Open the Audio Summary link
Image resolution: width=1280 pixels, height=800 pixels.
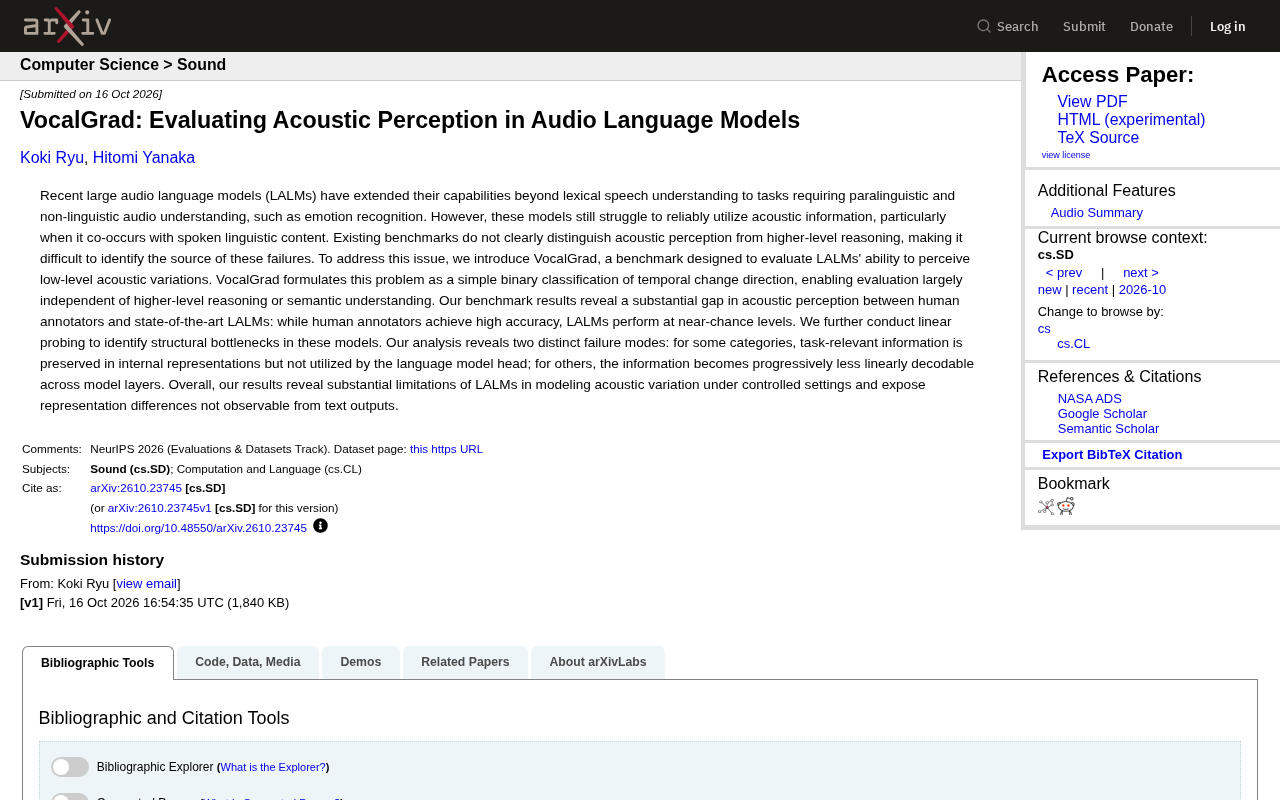click(1097, 213)
